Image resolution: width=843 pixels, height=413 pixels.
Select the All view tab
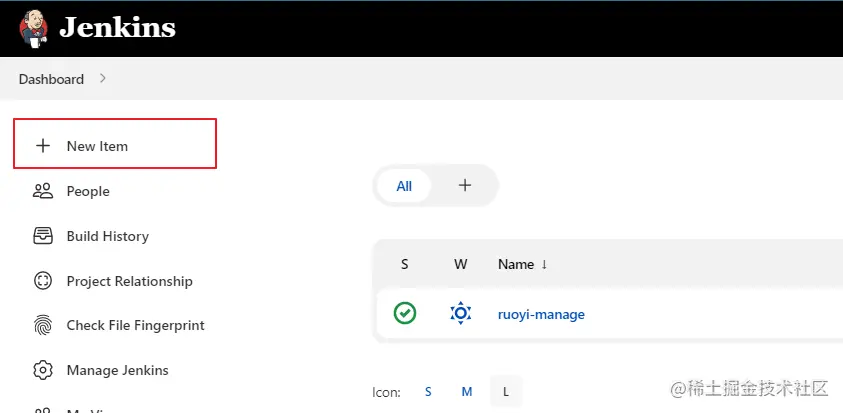[404, 186]
